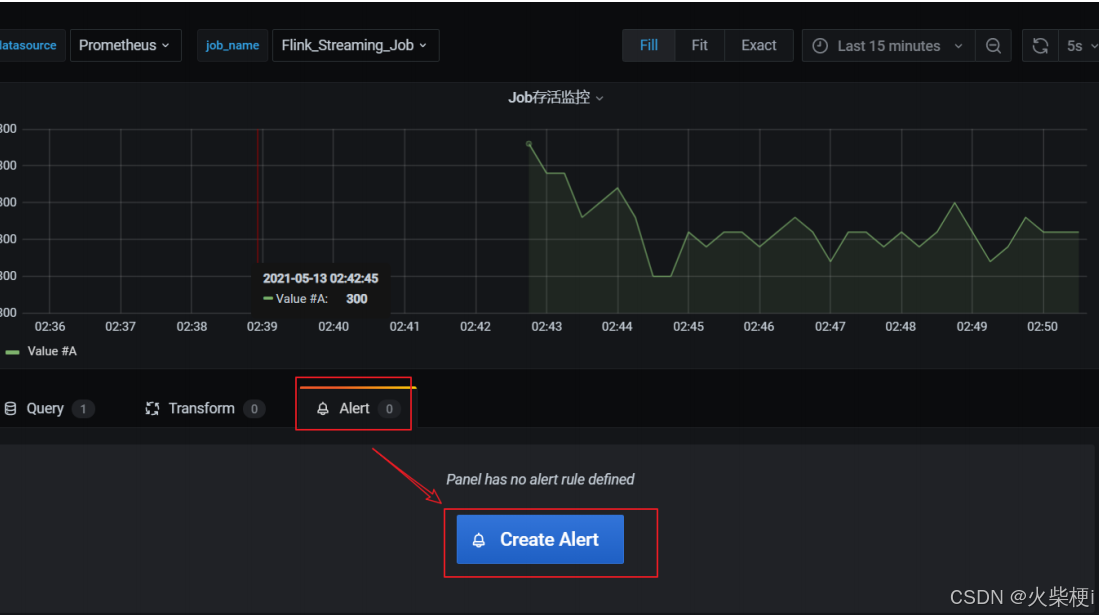Click the tooltip timestamp 2021-05-13 02:42:45

(320, 278)
